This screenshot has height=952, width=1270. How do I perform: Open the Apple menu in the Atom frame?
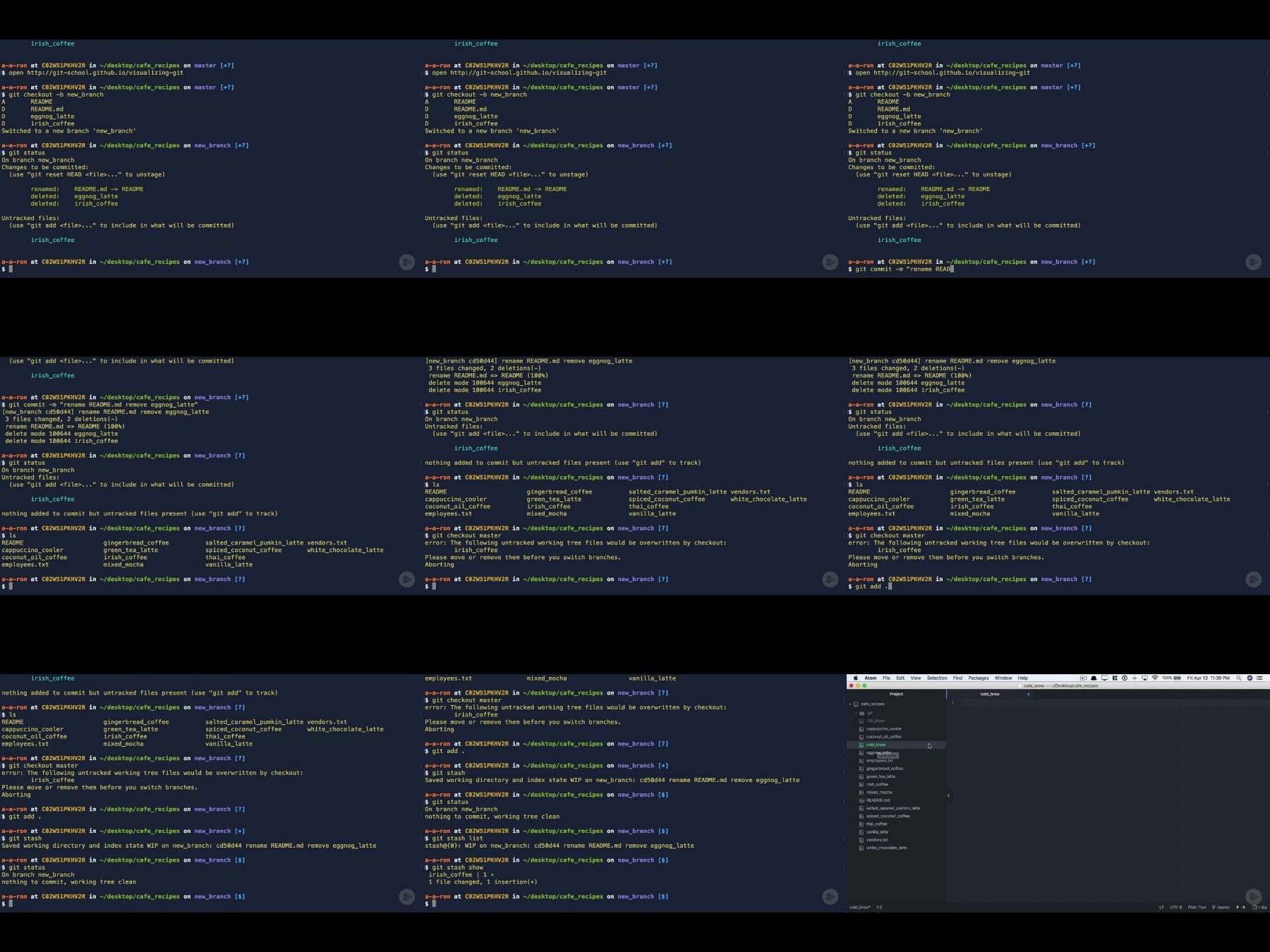856,678
